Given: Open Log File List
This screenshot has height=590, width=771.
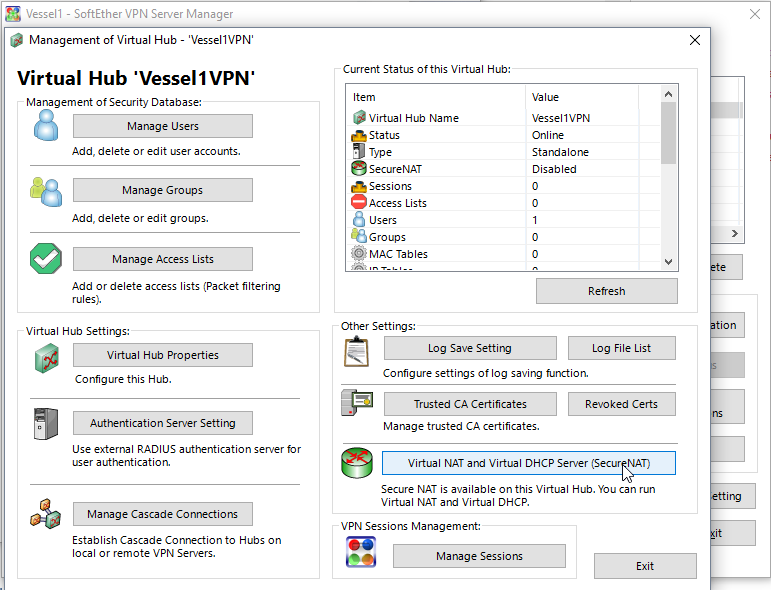Looking at the screenshot, I should (x=622, y=348).
